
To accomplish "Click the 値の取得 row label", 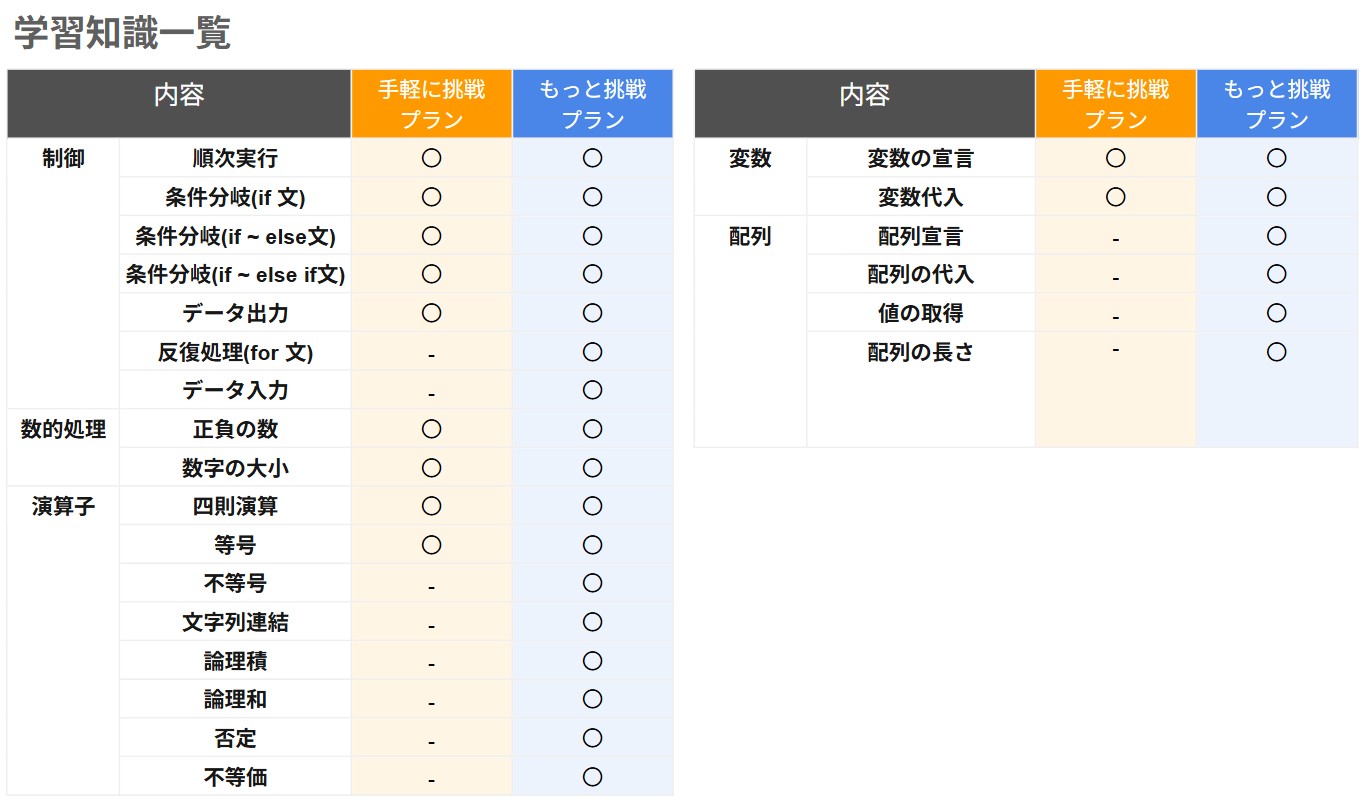I will coord(920,313).
